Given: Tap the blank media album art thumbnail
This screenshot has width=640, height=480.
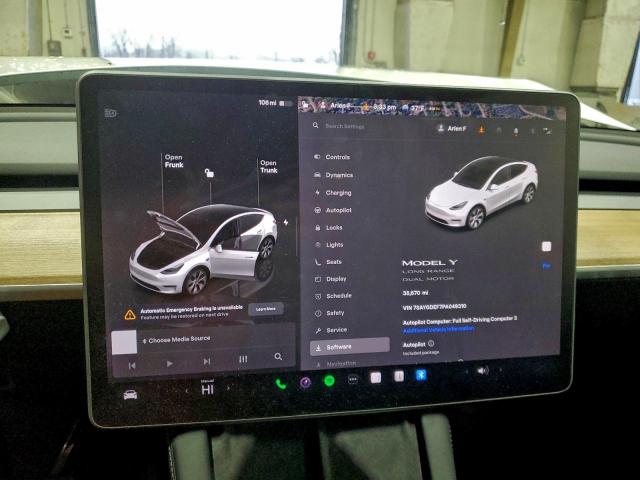Looking at the screenshot, I should pyautogui.click(x=124, y=342).
